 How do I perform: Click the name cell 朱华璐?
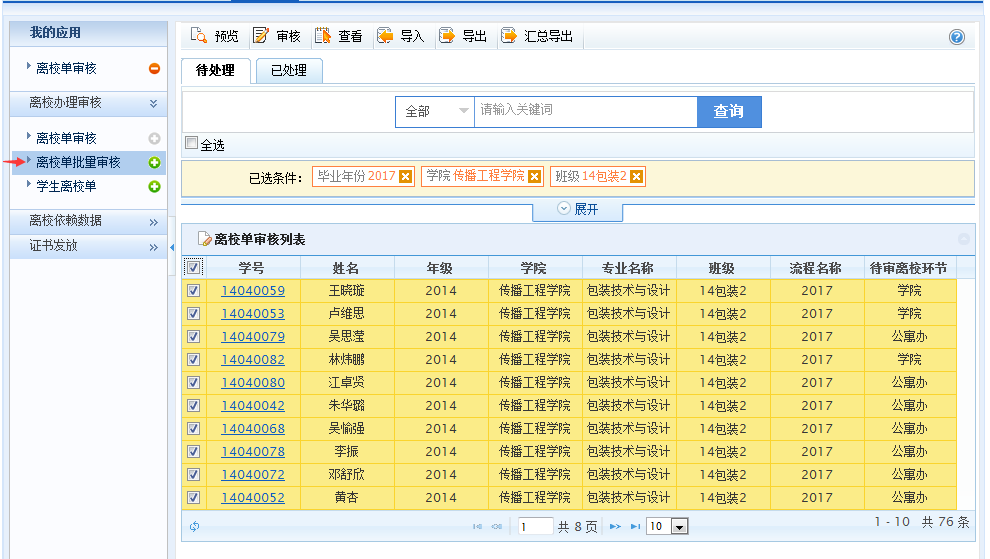[347, 406]
